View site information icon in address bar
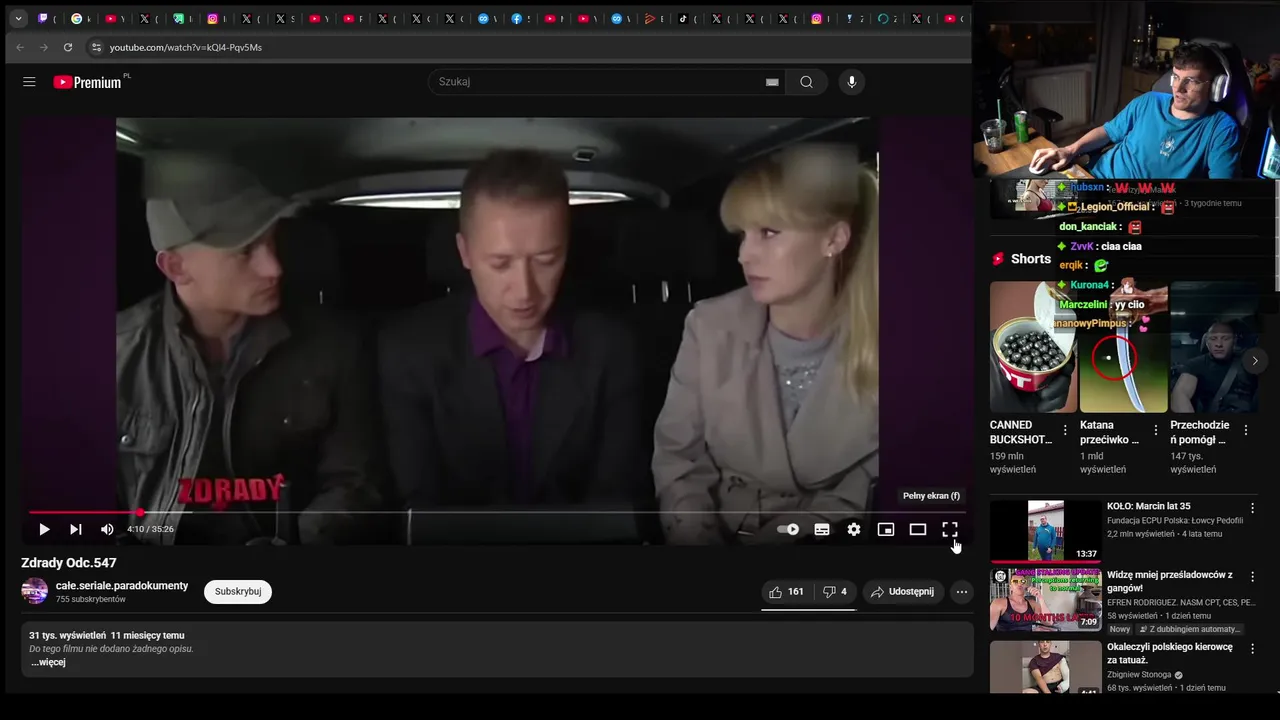 point(96,47)
